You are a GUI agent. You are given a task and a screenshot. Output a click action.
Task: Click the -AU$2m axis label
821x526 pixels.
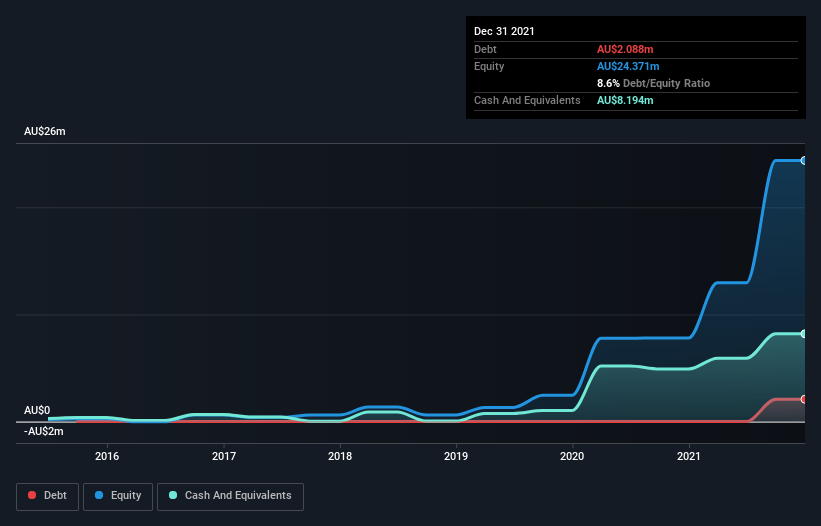(x=43, y=431)
